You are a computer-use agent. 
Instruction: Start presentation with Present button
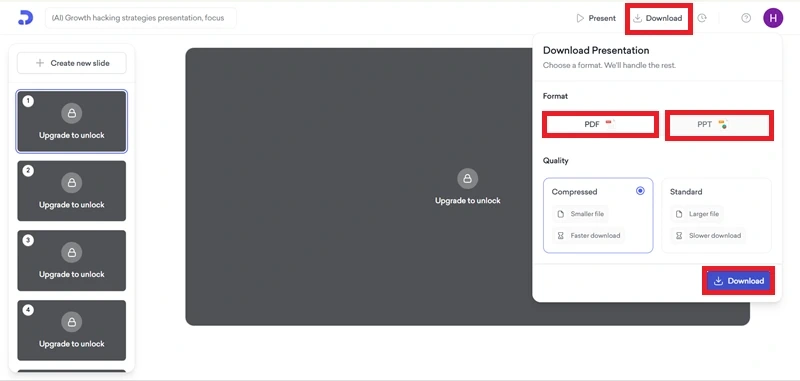click(596, 18)
